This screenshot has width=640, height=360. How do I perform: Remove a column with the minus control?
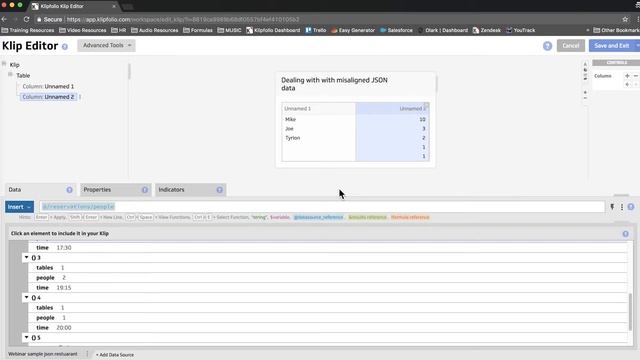coord(636,76)
